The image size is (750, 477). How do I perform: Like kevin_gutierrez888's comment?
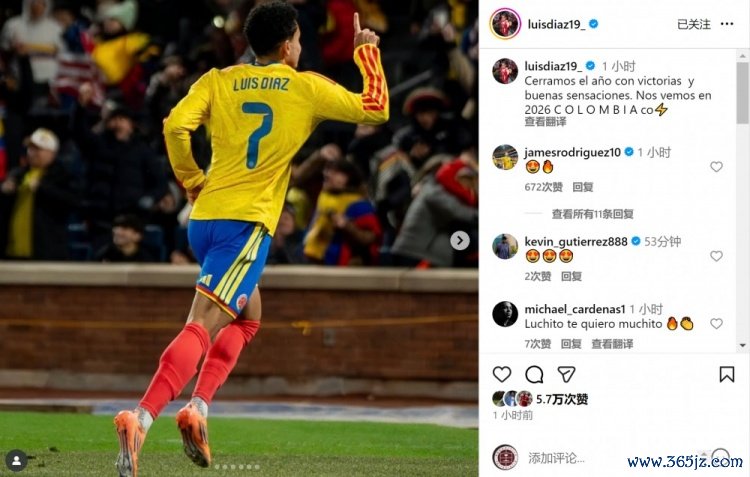[716, 256]
